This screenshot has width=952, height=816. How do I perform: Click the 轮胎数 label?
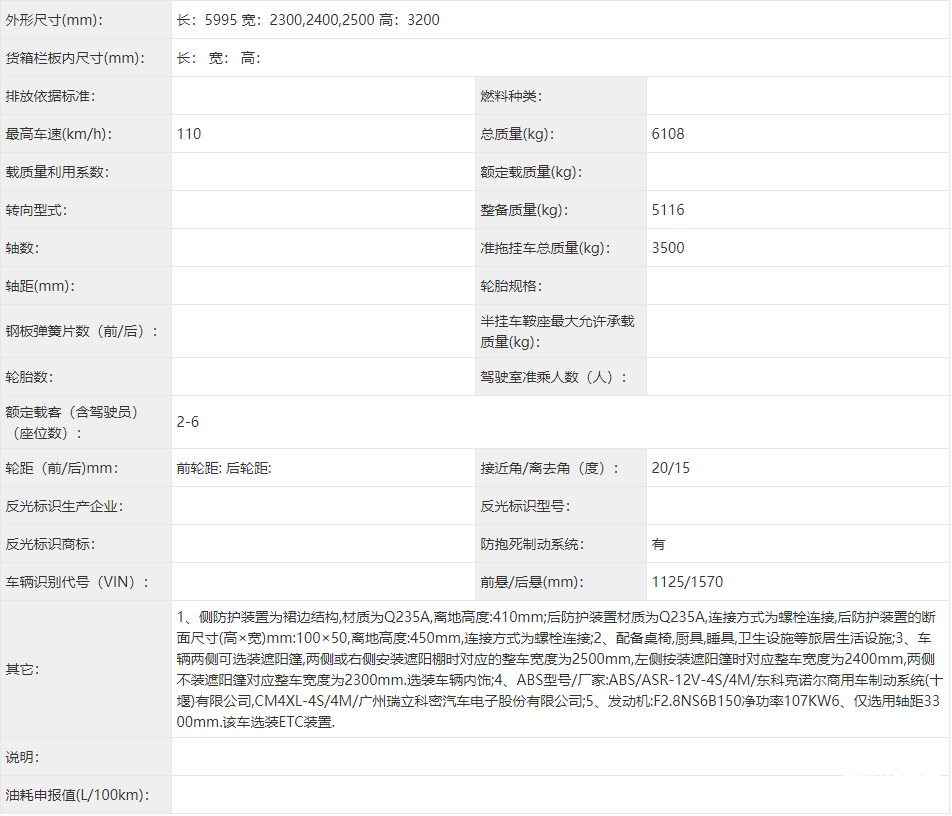point(29,378)
